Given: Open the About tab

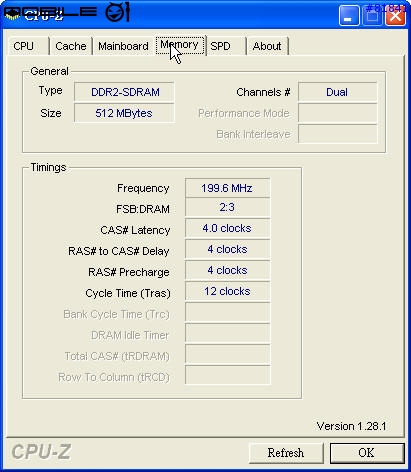Looking at the screenshot, I should 267,46.
